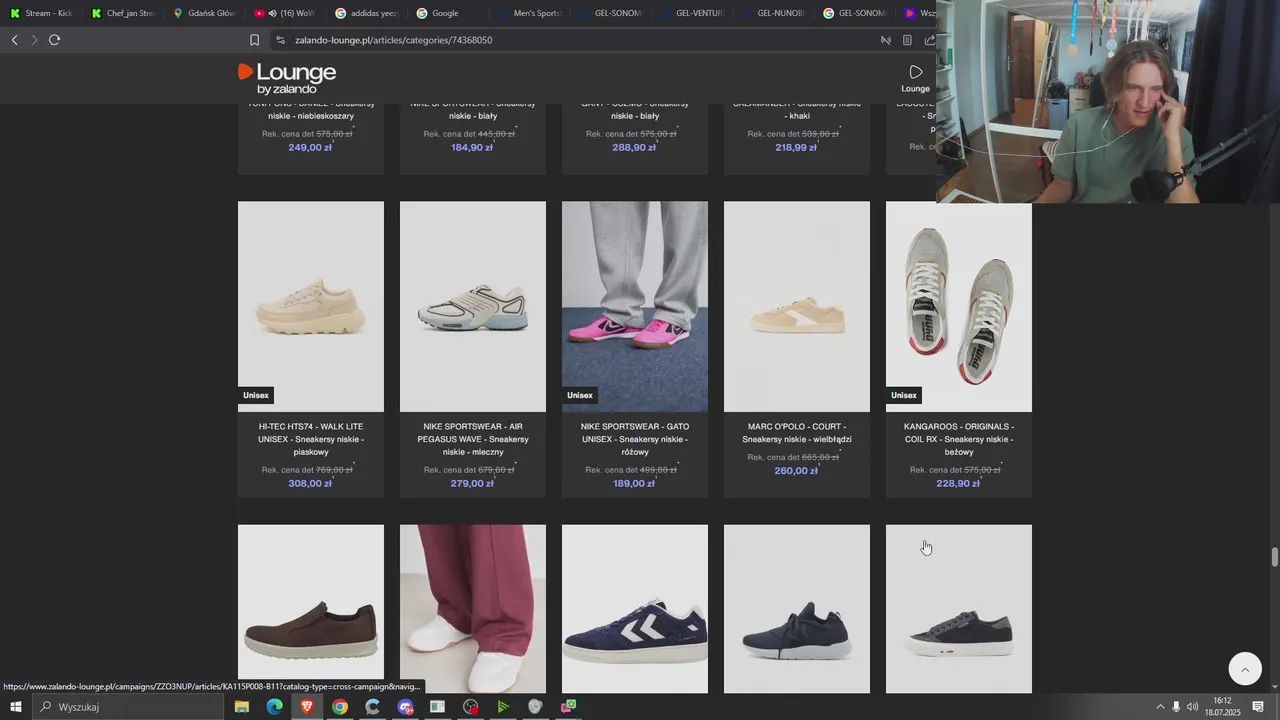Click the microphone icon in system tray
The height and width of the screenshot is (720, 1280).
pos(1176,707)
